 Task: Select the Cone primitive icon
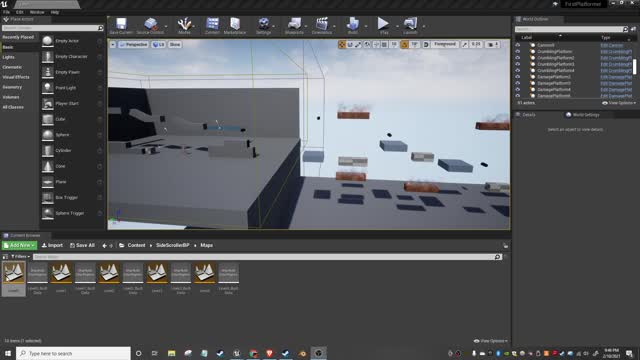[x=48, y=167]
